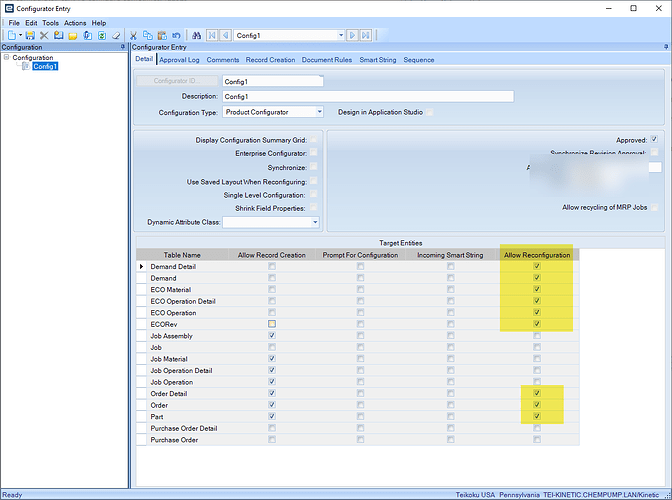Check Allow Record Creation for ECORev
The image size is (672, 500).
pos(272,324)
